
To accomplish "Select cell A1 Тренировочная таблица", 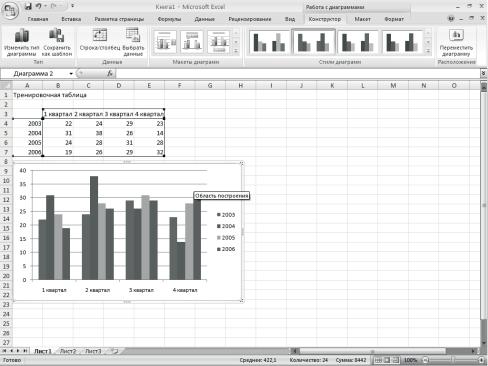I will pos(28,95).
